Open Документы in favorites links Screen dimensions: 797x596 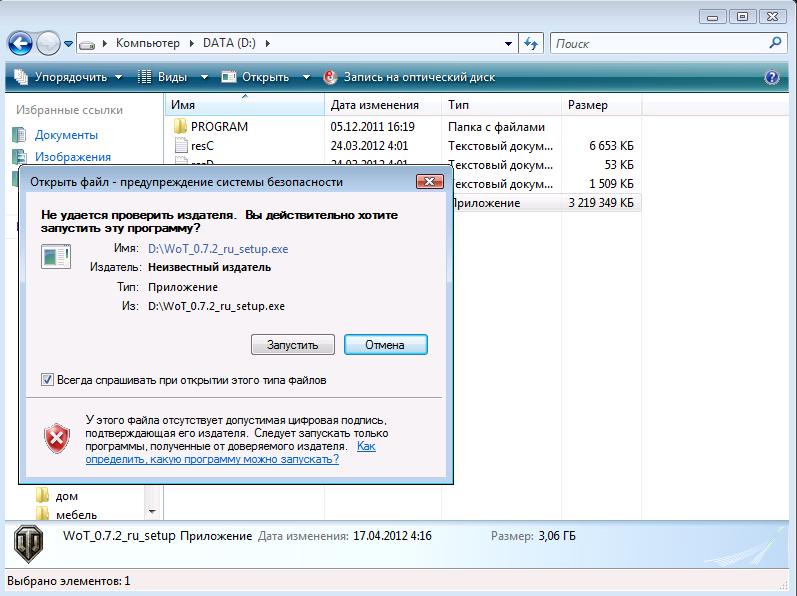pyautogui.click(x=66, y=135)
